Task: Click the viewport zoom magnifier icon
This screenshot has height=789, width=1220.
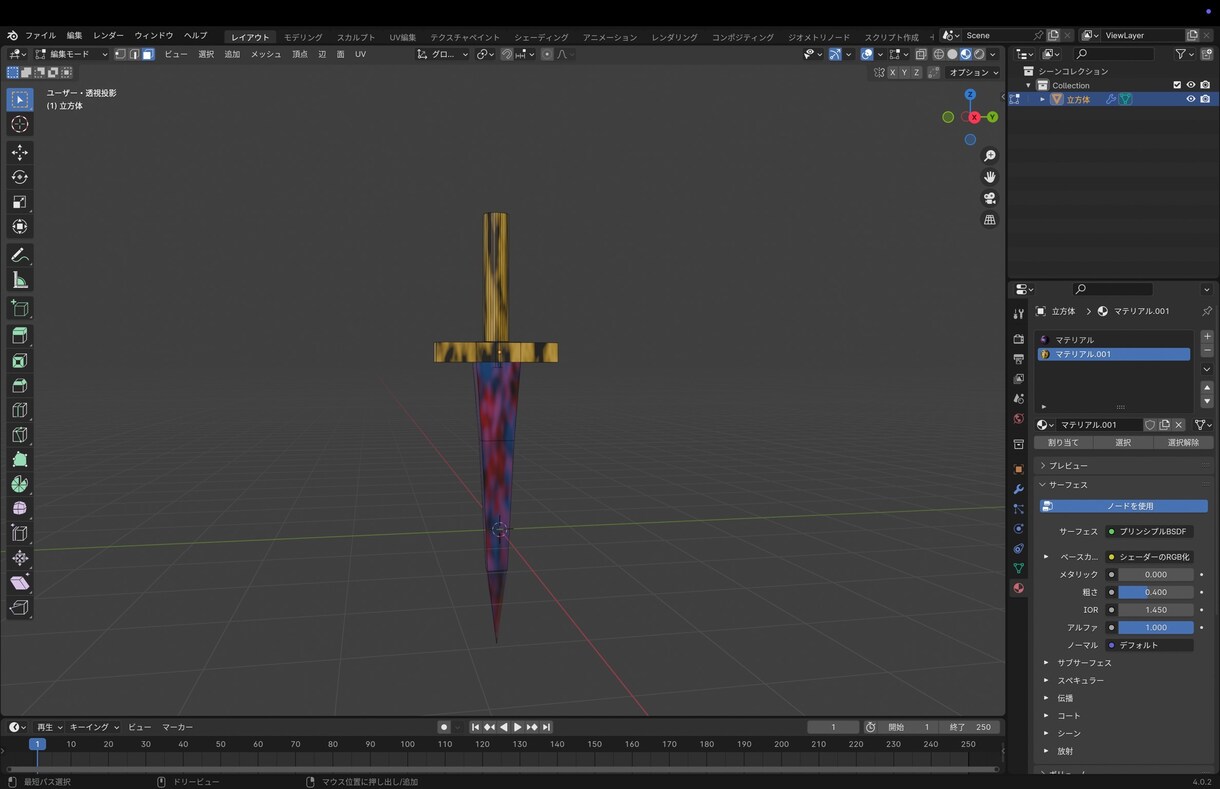Action: coord(990,156)
